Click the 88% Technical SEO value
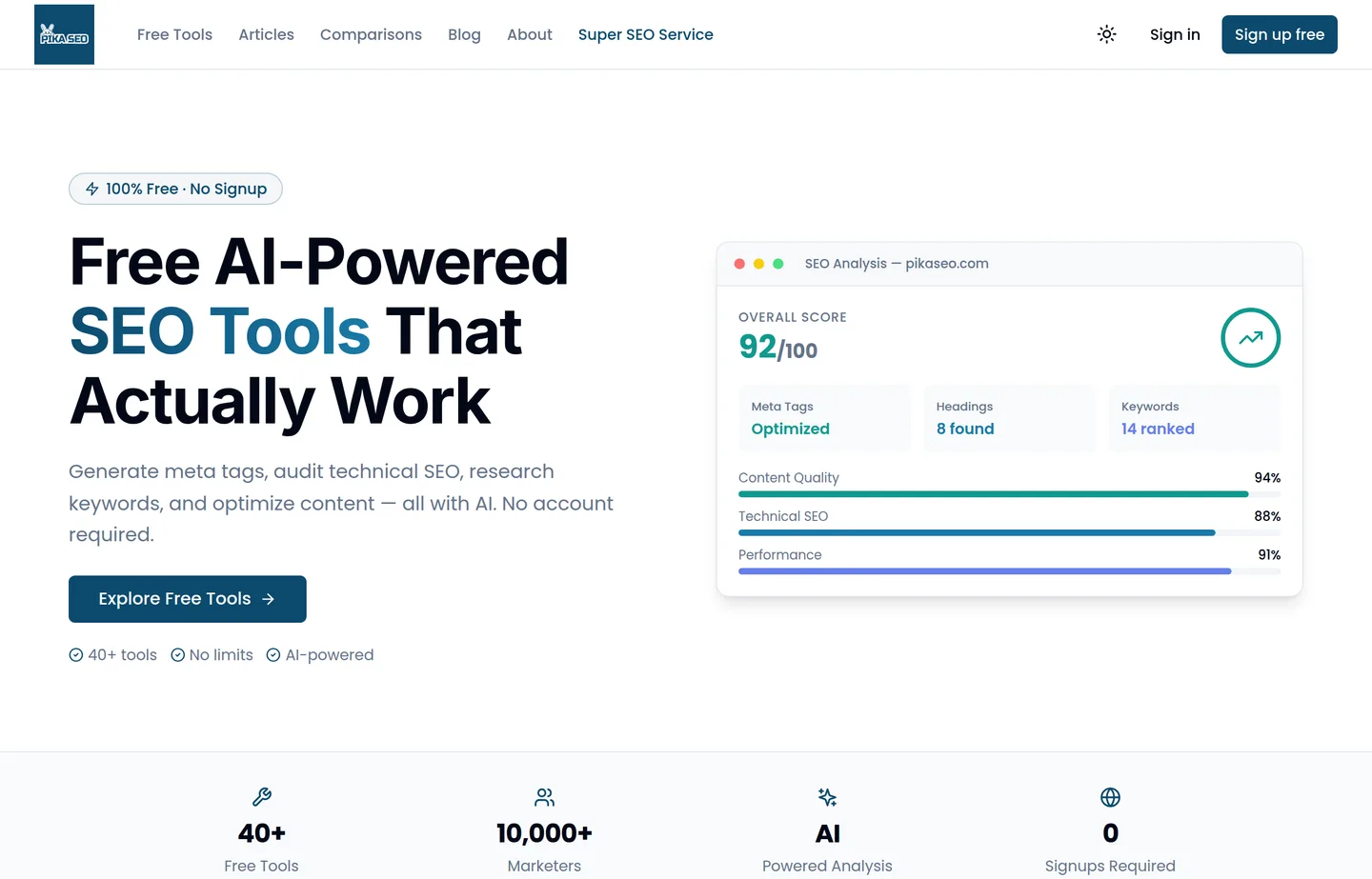The image size is (1372, 879). pyautogui.click(x=1267, y=516)
